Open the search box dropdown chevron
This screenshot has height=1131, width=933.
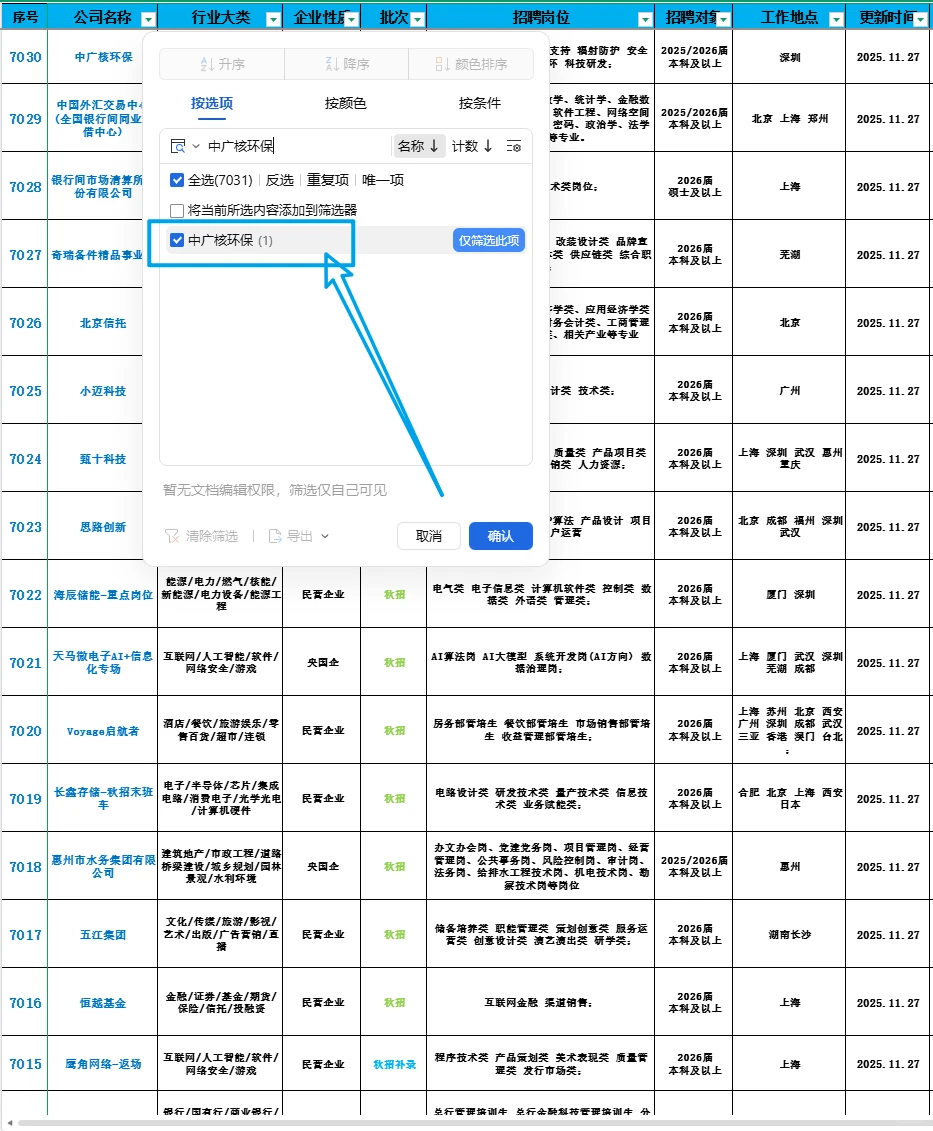195,145
